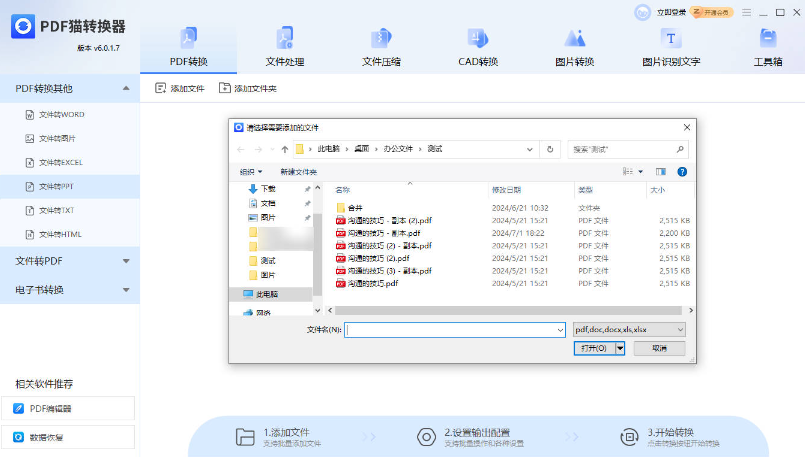Open the 工具箱 toolbox icon
805x457 pixels.
click(768, 39)
